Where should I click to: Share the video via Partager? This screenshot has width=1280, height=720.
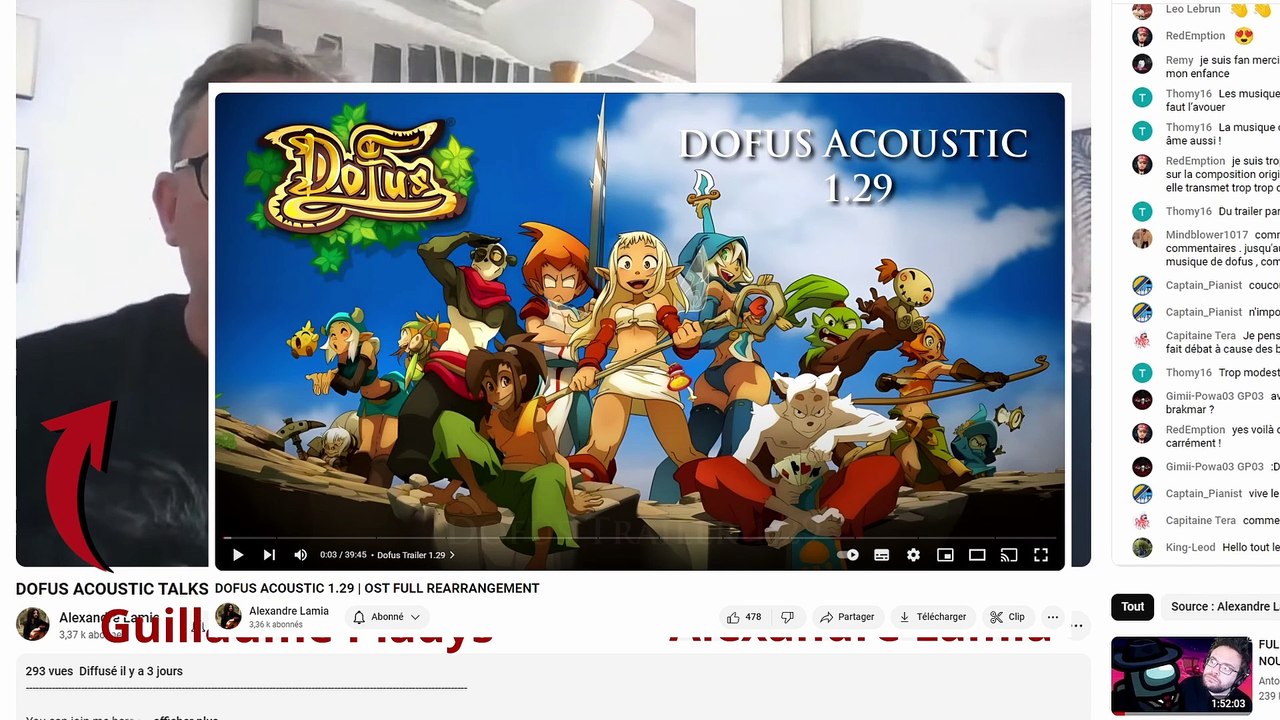[x=846, y=617]
